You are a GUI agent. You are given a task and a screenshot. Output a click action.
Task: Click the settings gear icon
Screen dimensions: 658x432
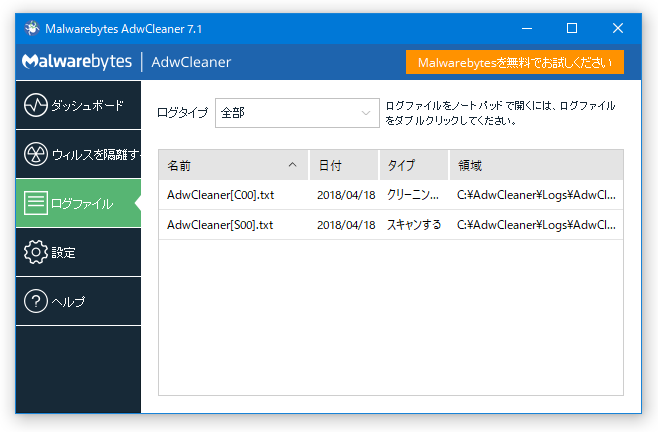[x=36, y=252]
